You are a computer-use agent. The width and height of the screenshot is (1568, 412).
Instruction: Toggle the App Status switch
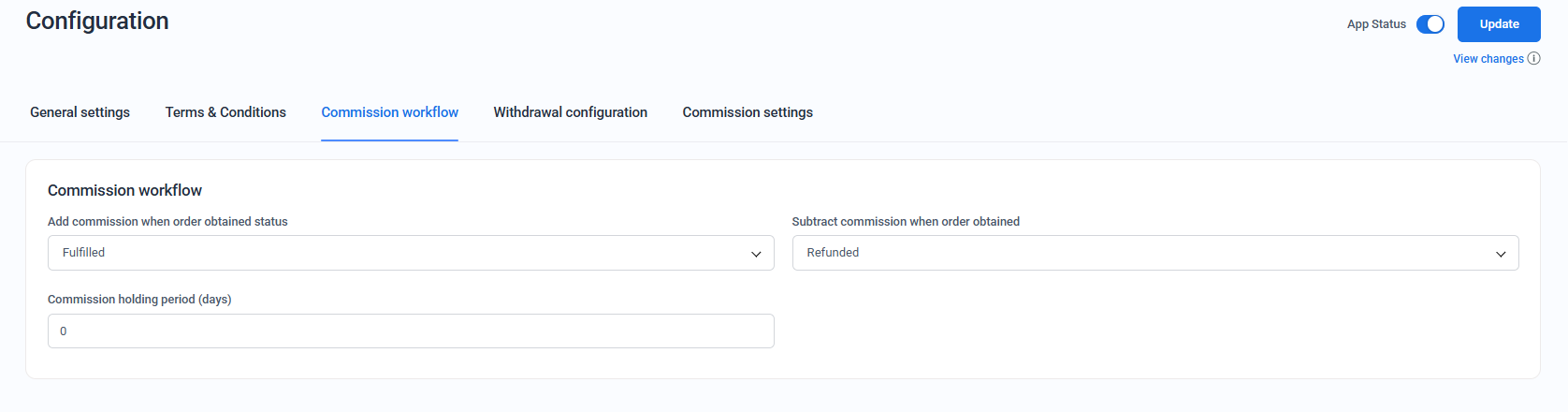(x=1430, y=24)
